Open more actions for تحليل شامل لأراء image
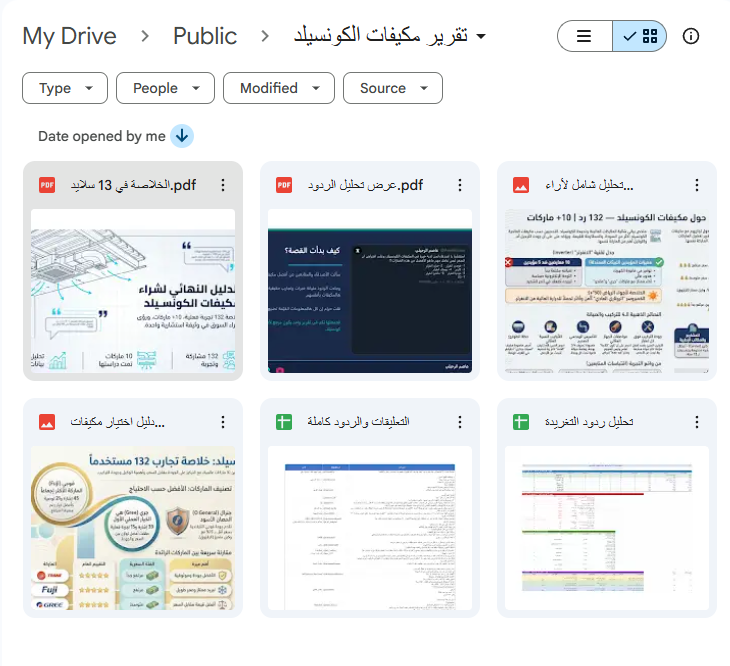The image size is (730, 666). point(697,185)
